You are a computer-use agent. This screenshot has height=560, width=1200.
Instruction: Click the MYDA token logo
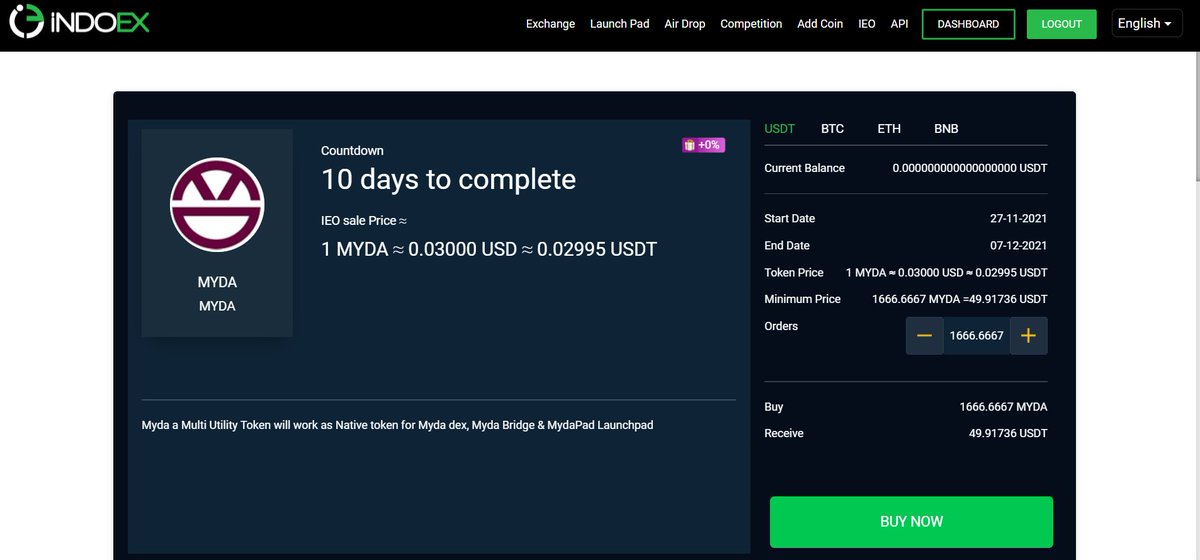click(x=217, y=204)
